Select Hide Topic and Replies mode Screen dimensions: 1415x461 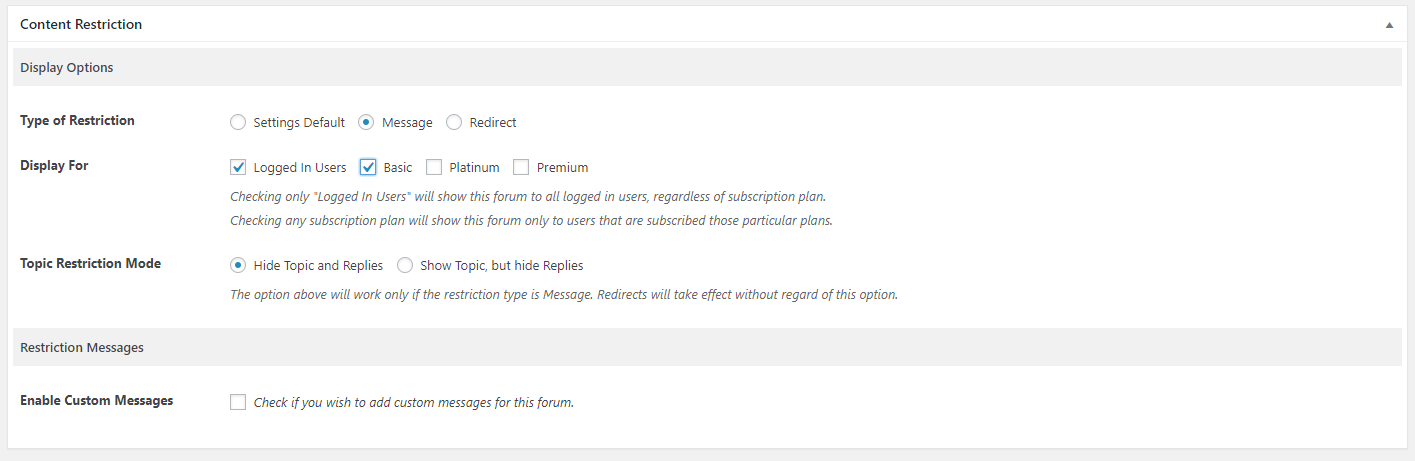238,265
